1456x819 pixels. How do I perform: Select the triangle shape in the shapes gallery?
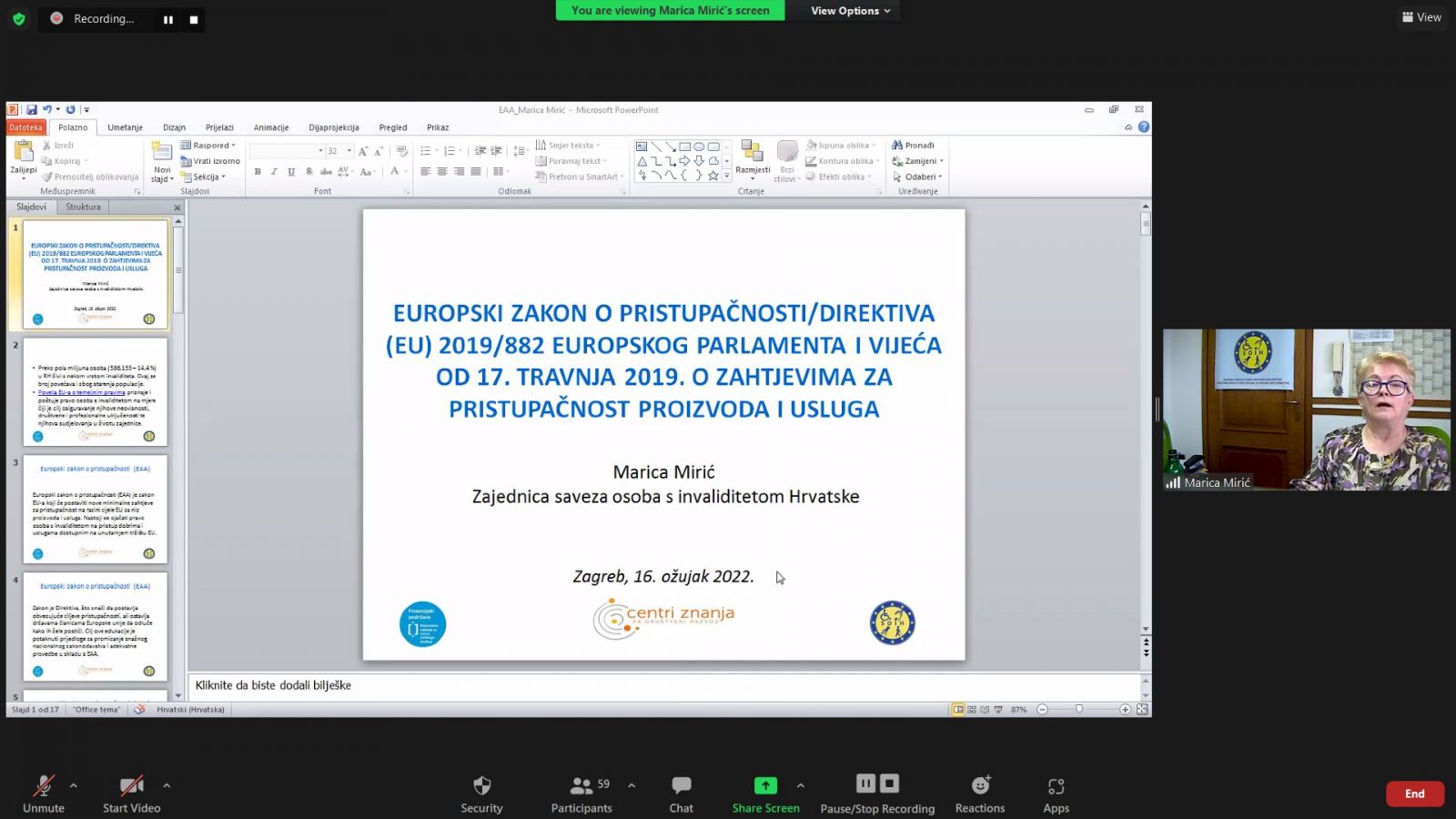(642, 161)
